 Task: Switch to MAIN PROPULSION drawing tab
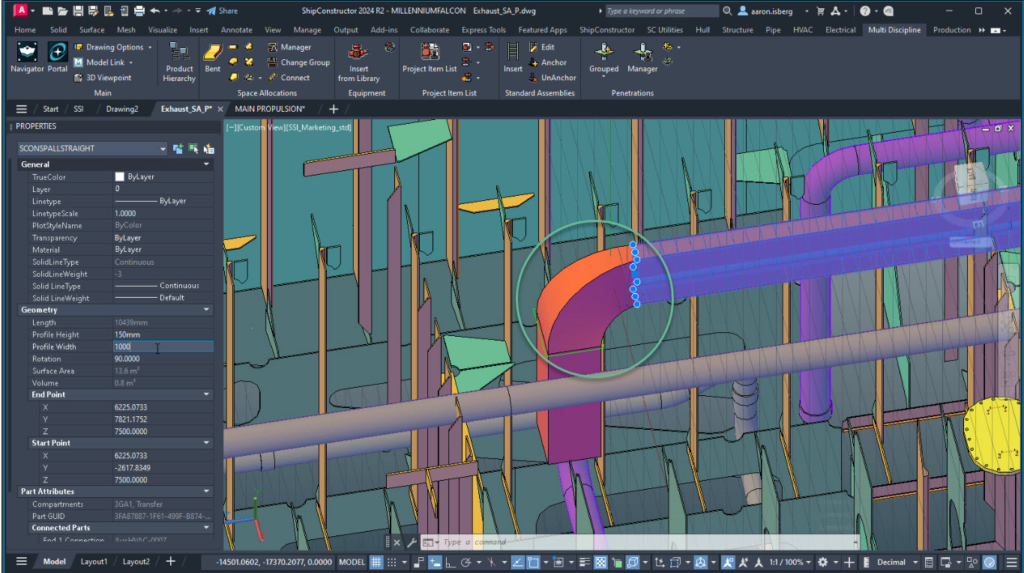(x=269, y=108)
